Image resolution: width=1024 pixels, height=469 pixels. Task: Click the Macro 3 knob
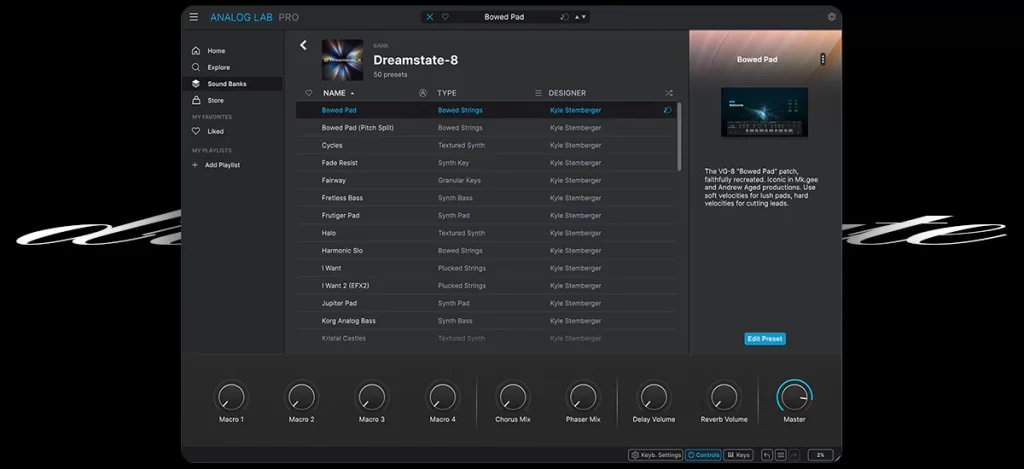(372, 396)
